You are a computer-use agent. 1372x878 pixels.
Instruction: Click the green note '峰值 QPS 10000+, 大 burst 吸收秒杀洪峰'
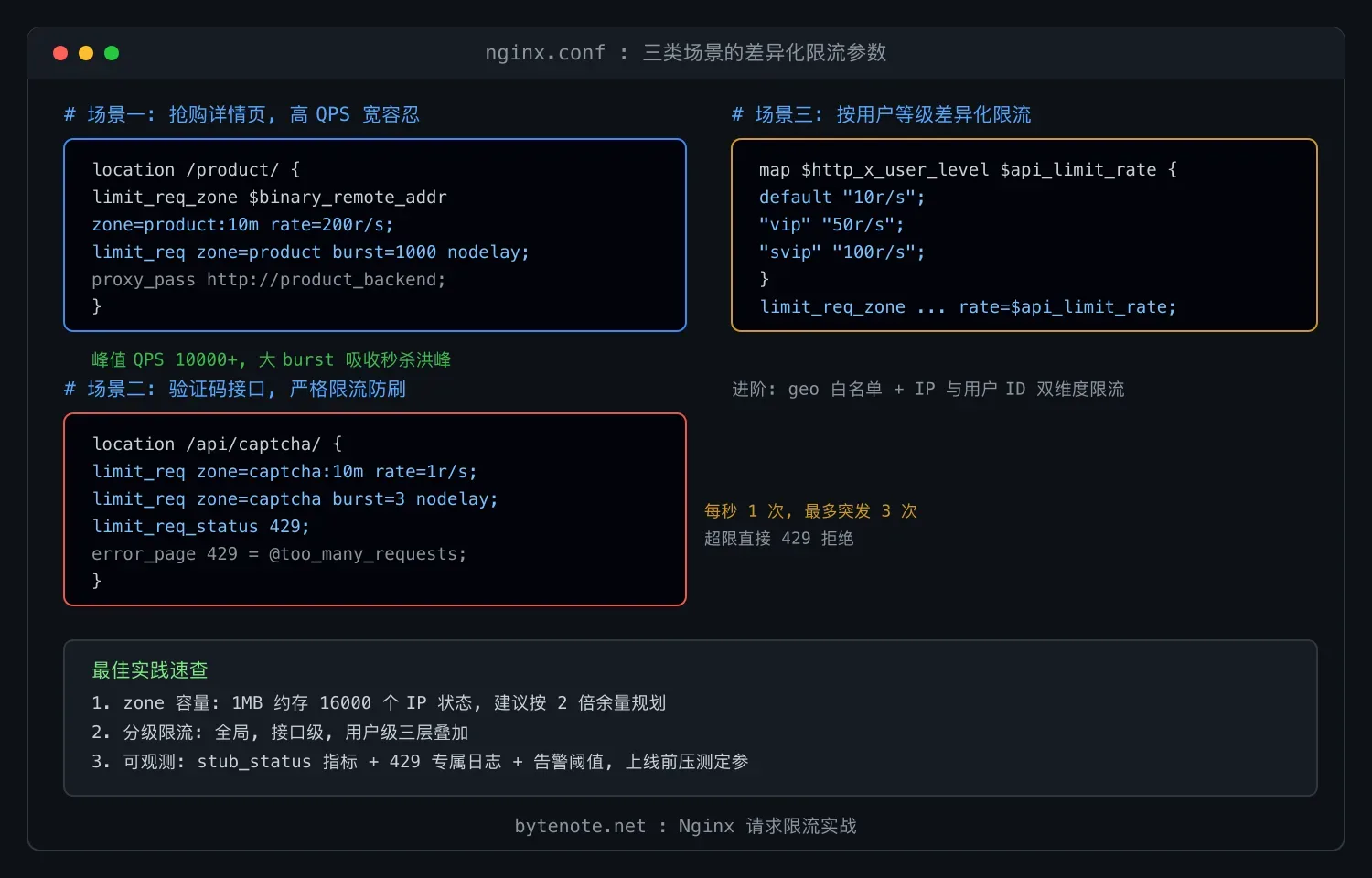point(272,359)
